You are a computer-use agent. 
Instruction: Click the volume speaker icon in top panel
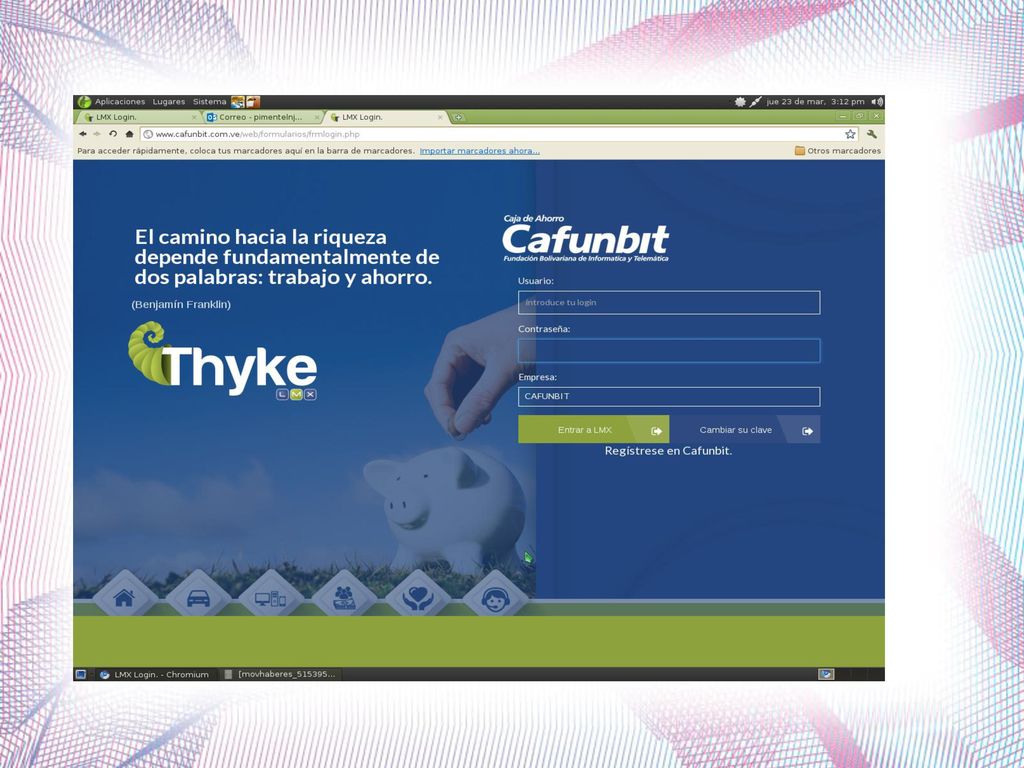click(877, 102)
